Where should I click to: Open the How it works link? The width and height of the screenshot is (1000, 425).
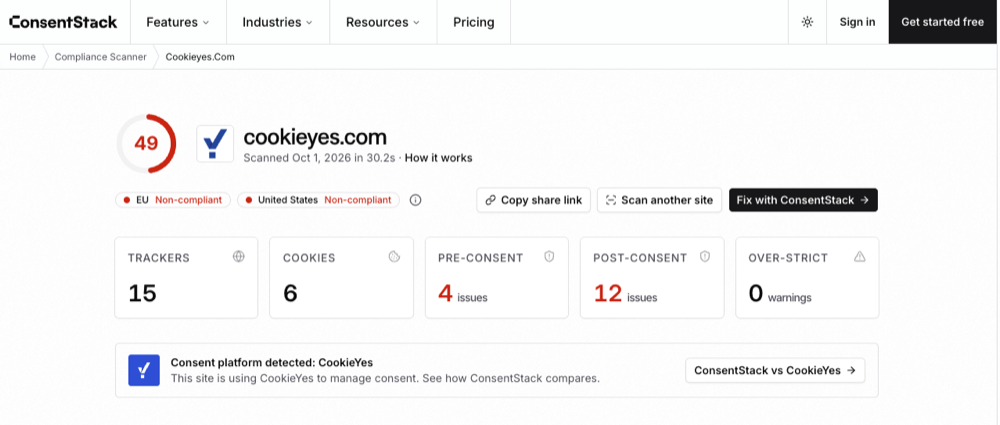[x=439, y=158]
